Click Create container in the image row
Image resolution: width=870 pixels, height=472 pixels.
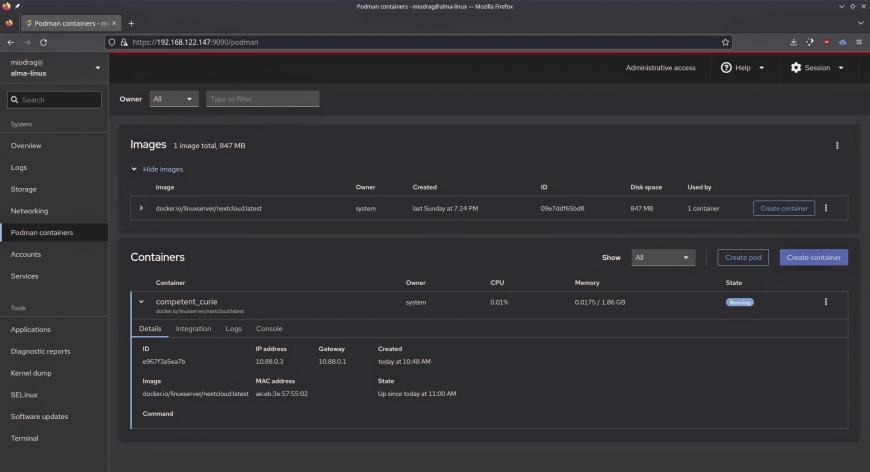click(x=783, y=208)
